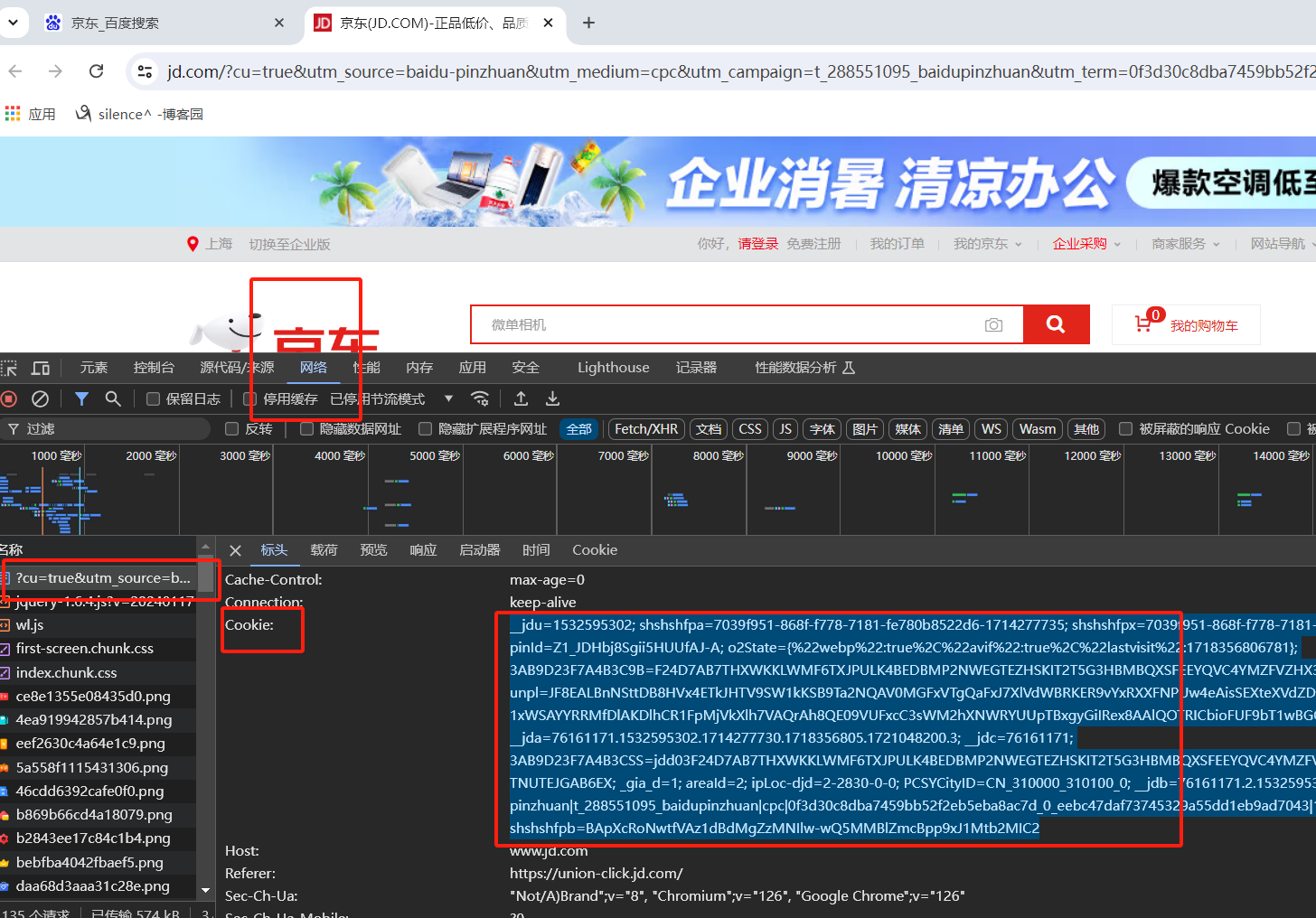Filter requests by WS type
1316x918 pixels.
(992, 429)
